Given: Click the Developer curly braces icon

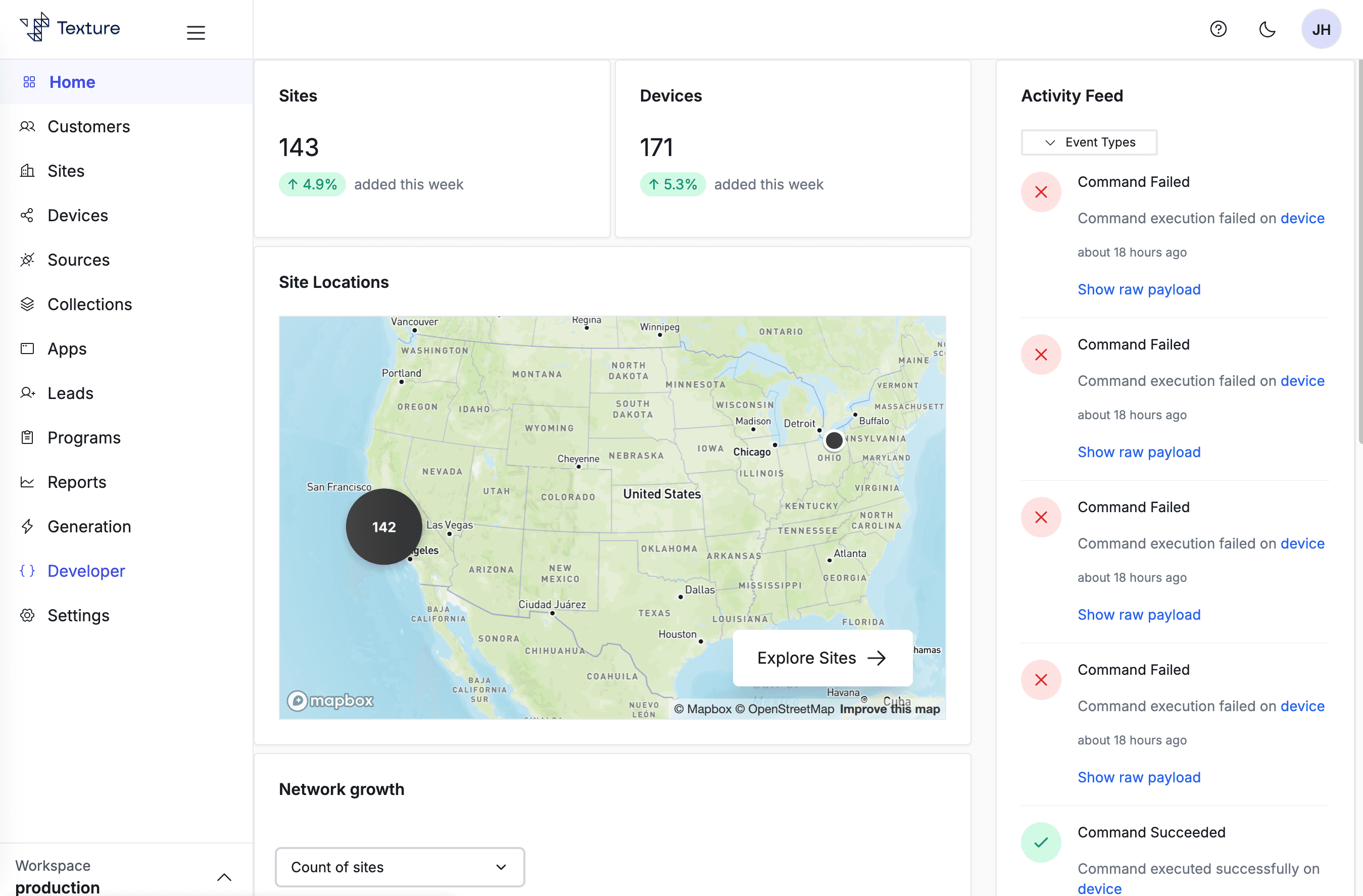Looking at the screenshot, I should click(27, 571).
